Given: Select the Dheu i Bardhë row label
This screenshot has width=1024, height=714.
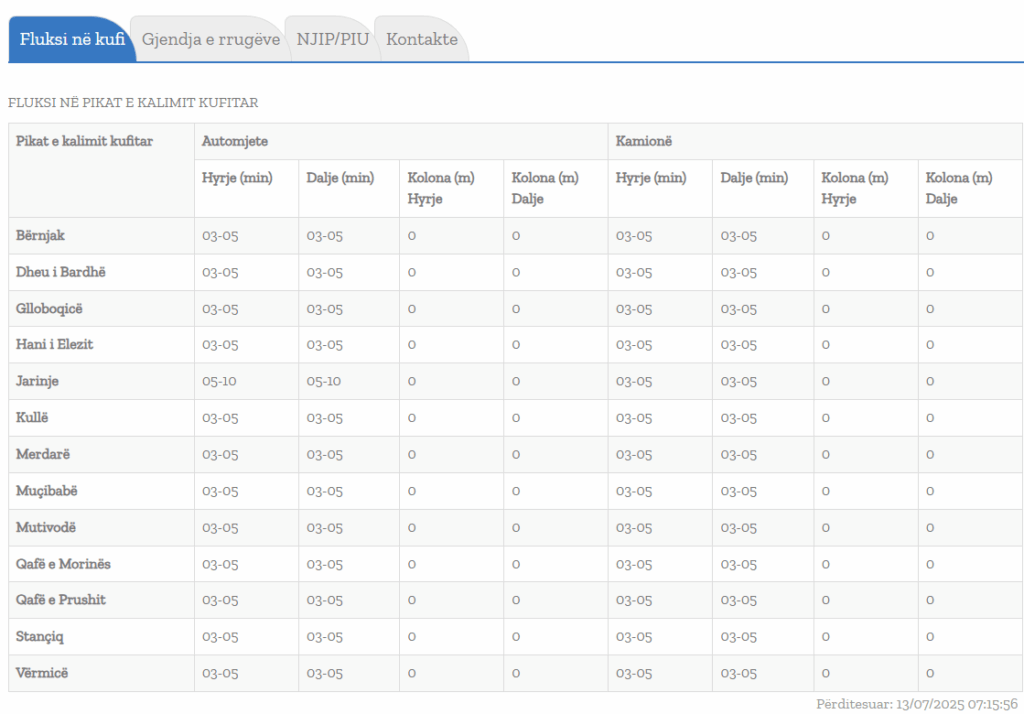Looking at the screenshot, I should pyautogui.click(x=60, y=272).
